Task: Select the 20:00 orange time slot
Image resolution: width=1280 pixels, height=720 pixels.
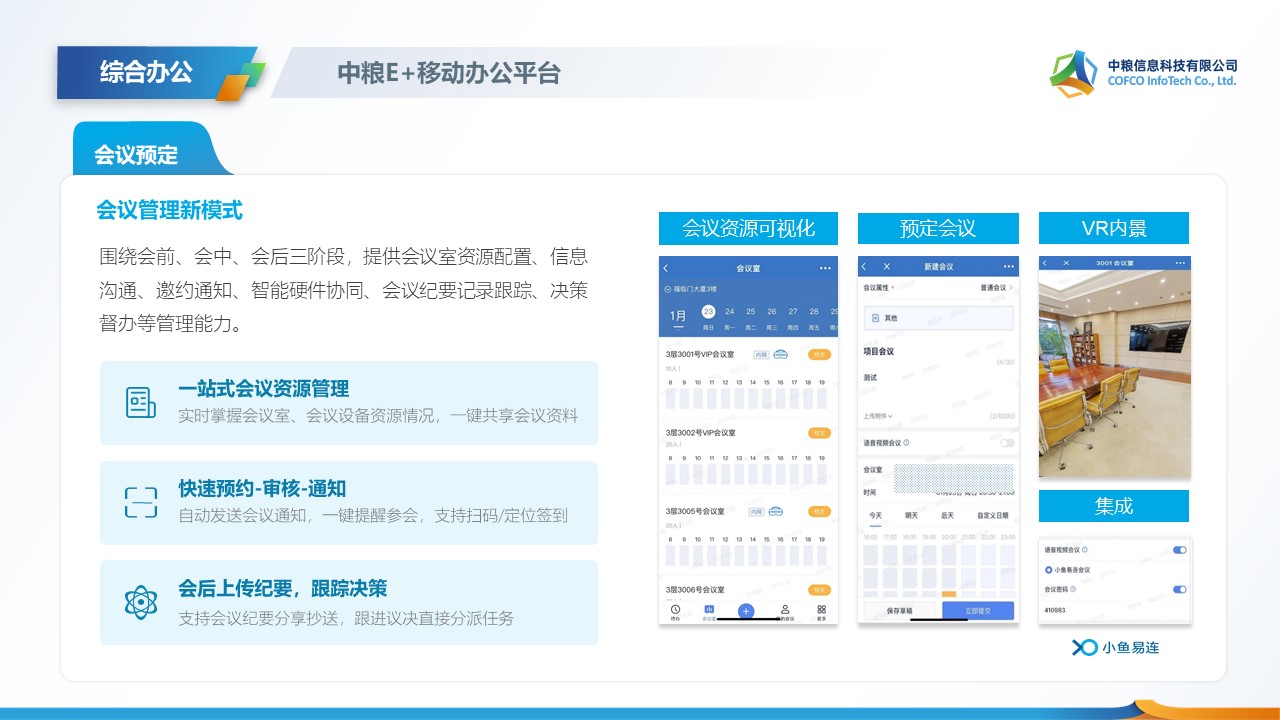Action: point(948,595)
